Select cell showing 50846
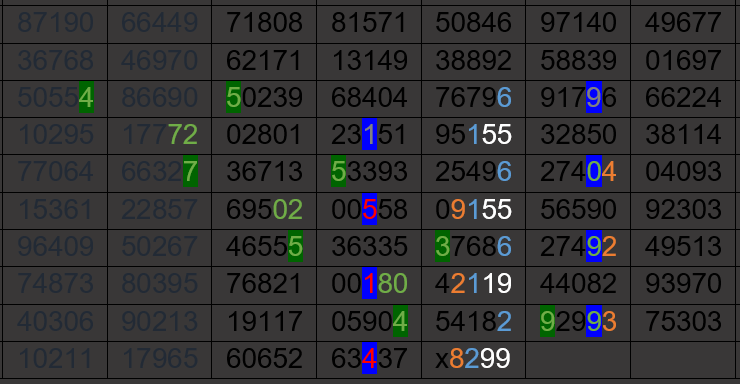This screenshot has width=740, height=384. [x=473, y=24]
